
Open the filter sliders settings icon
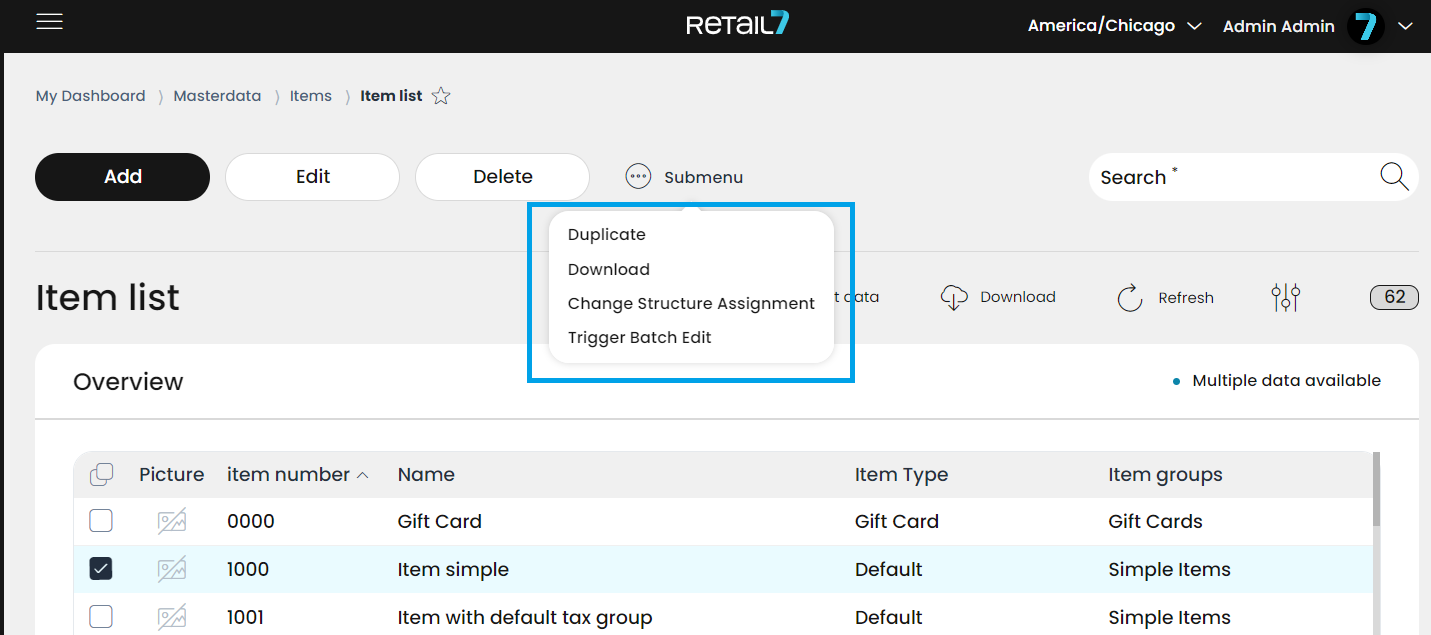point(1286,297)
